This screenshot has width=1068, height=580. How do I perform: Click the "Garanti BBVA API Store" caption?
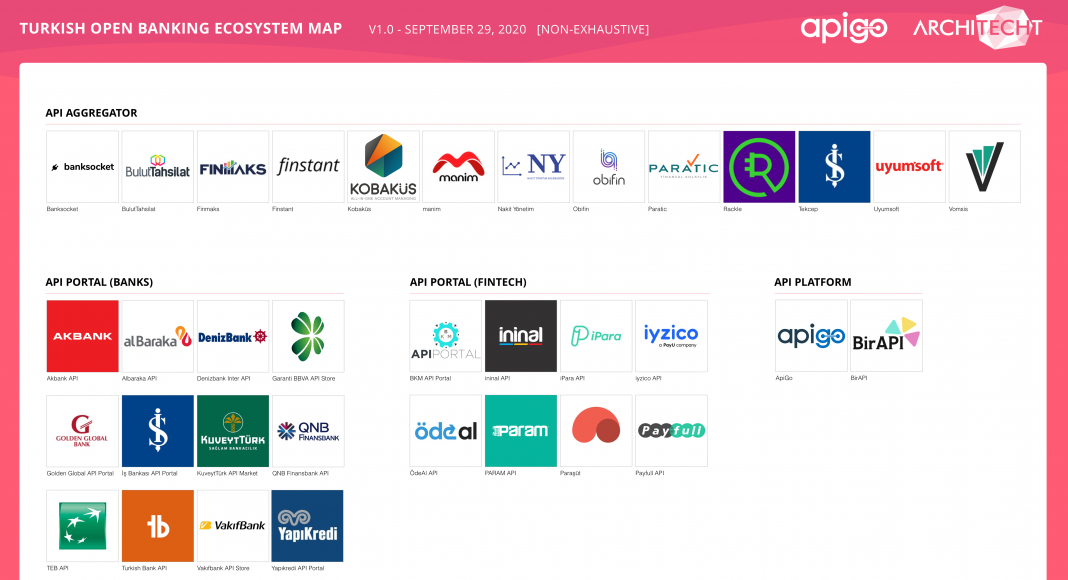tap(304, 378)
